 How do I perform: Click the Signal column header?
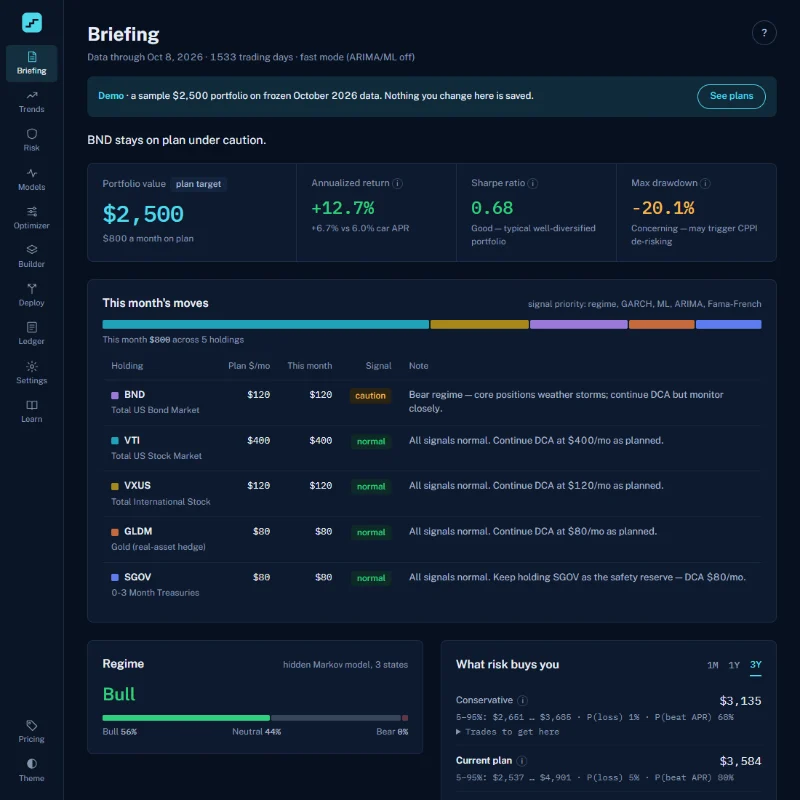pyautogui.click(x=379, y=366)
